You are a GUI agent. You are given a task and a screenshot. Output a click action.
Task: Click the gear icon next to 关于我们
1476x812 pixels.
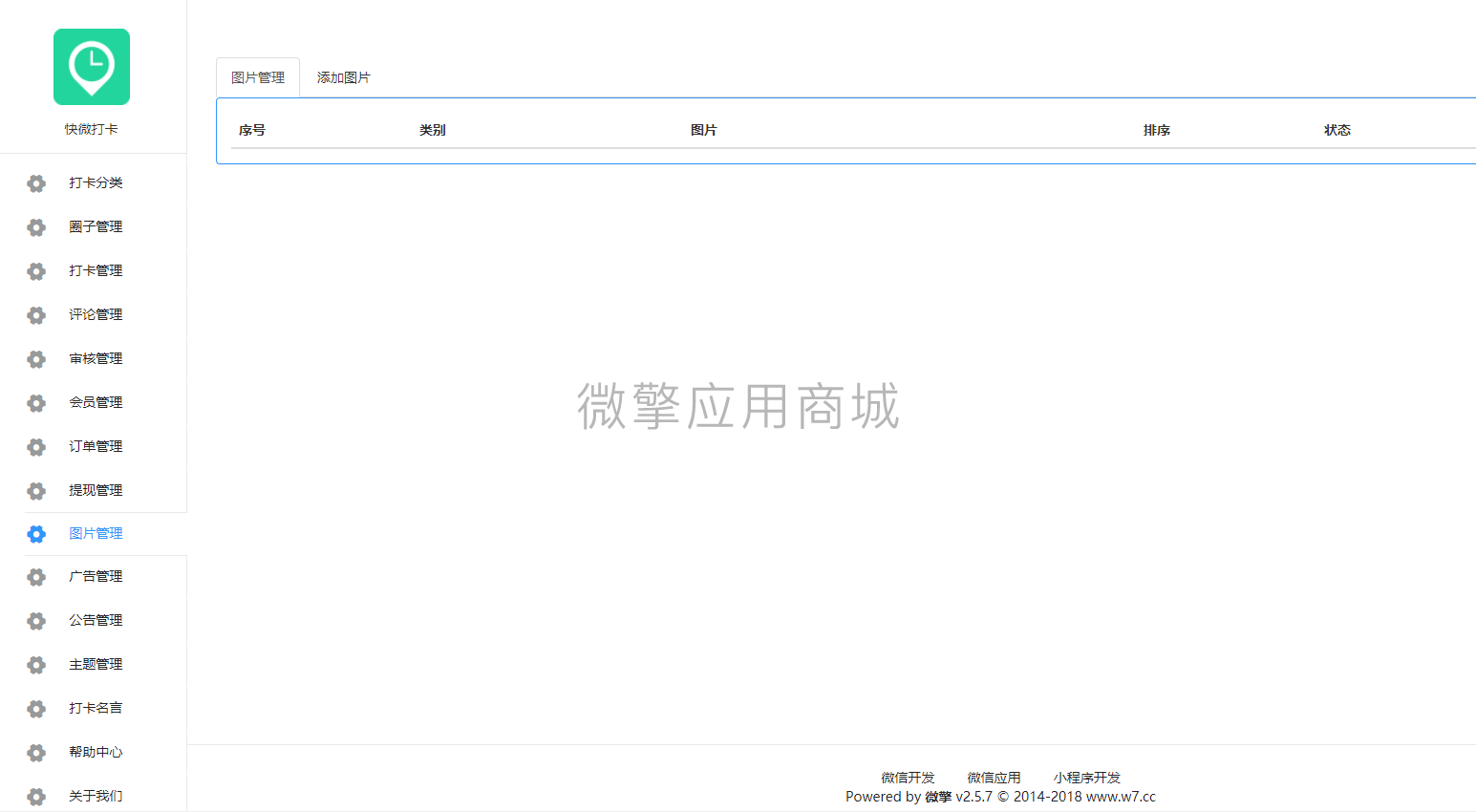coord(35,796)
